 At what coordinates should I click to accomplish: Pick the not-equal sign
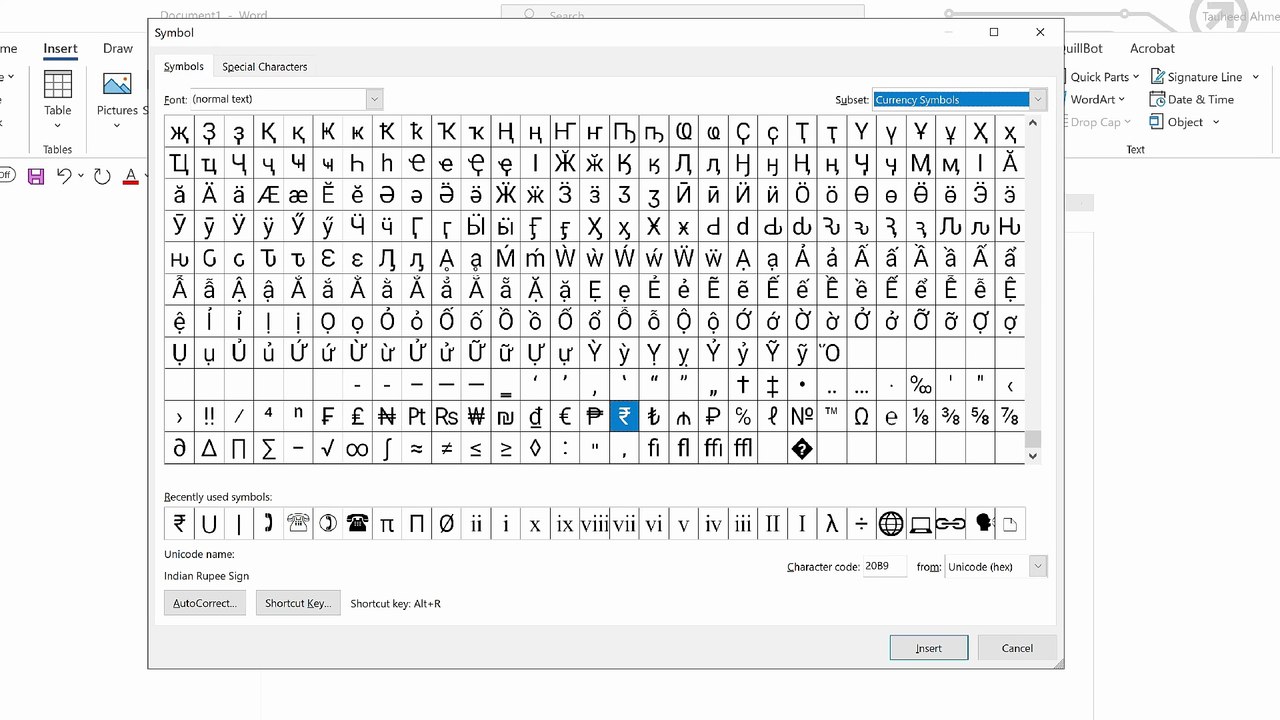[446, 449]
